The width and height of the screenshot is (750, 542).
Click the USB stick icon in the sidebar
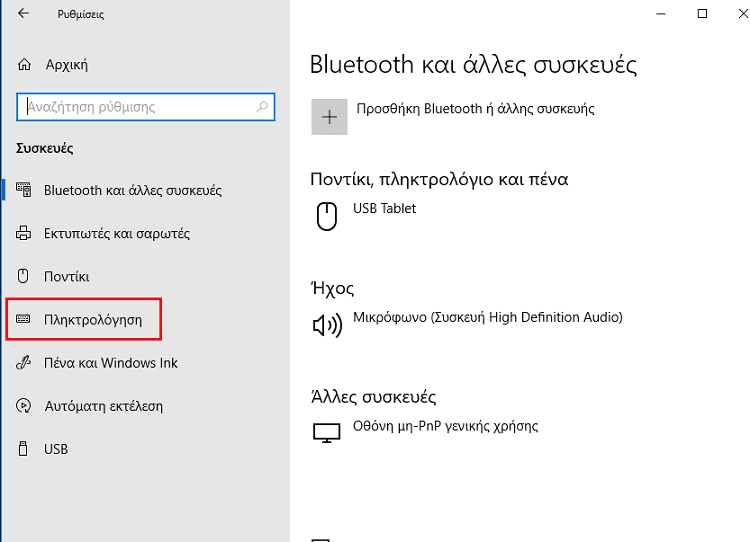pyautogui.click(x=23, y=449)
